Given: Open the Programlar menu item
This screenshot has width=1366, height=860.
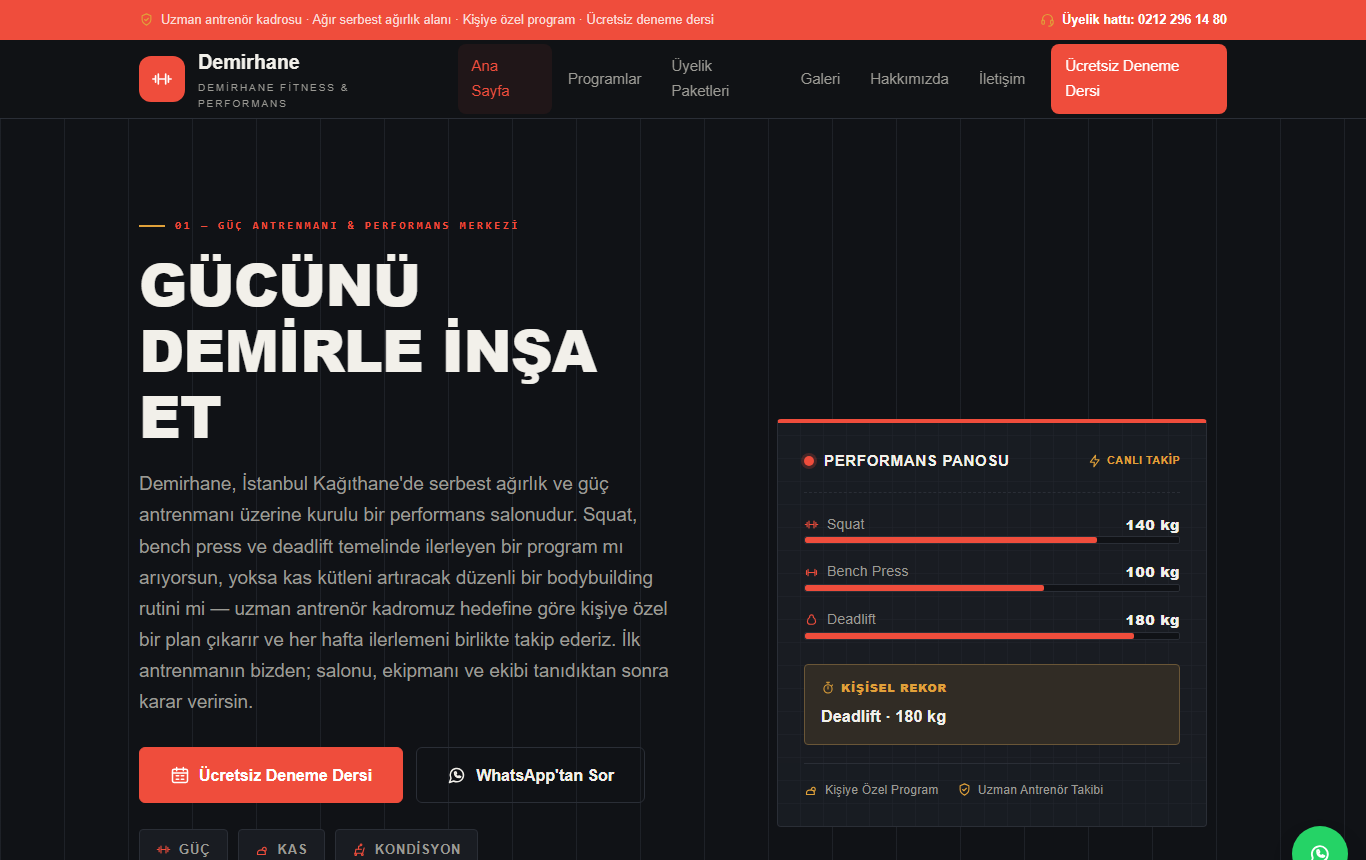Looking at the screenshot, I should click(605, 79).
